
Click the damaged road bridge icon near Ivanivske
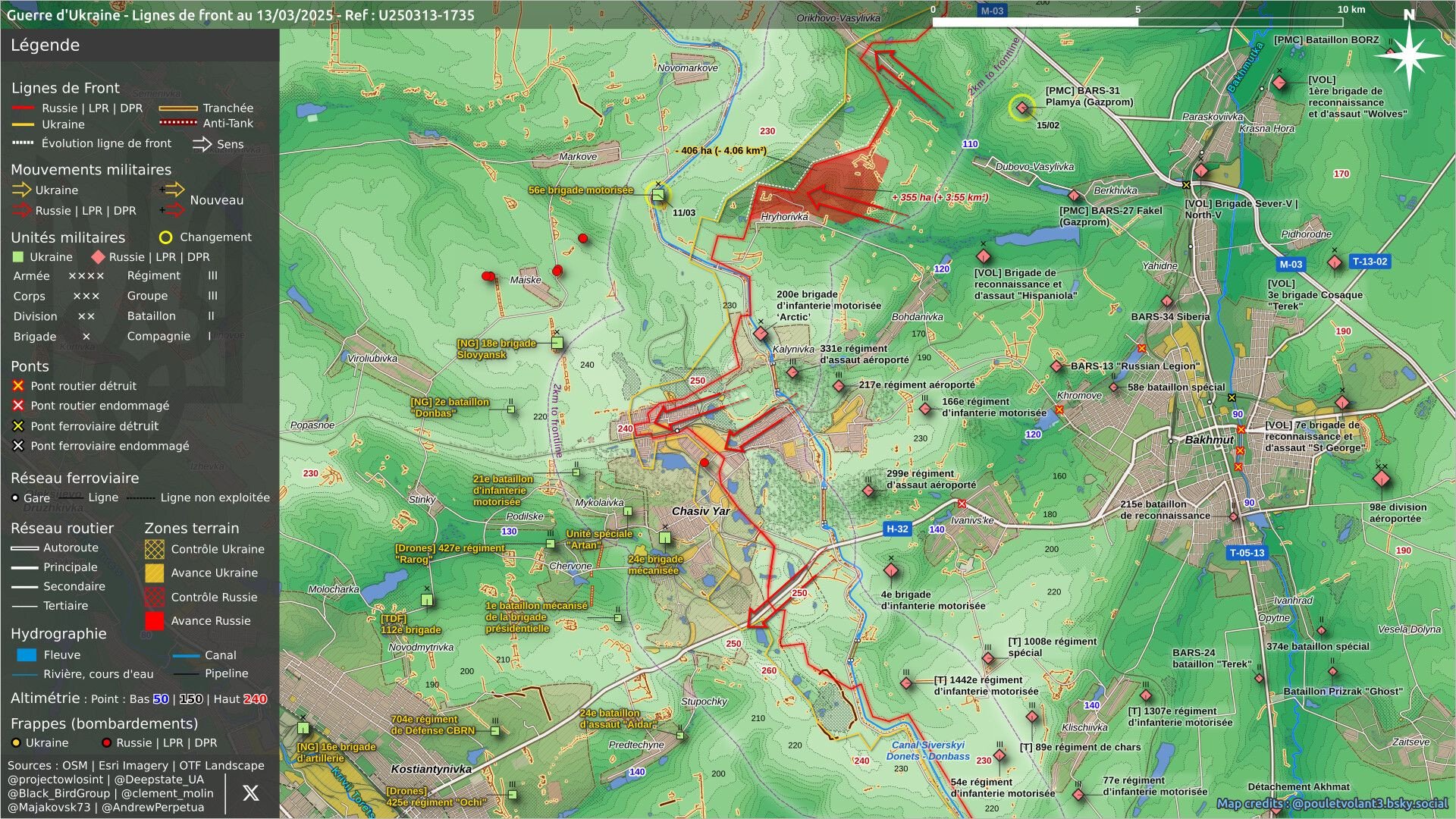pyautogui.click(x=962, y=504)
